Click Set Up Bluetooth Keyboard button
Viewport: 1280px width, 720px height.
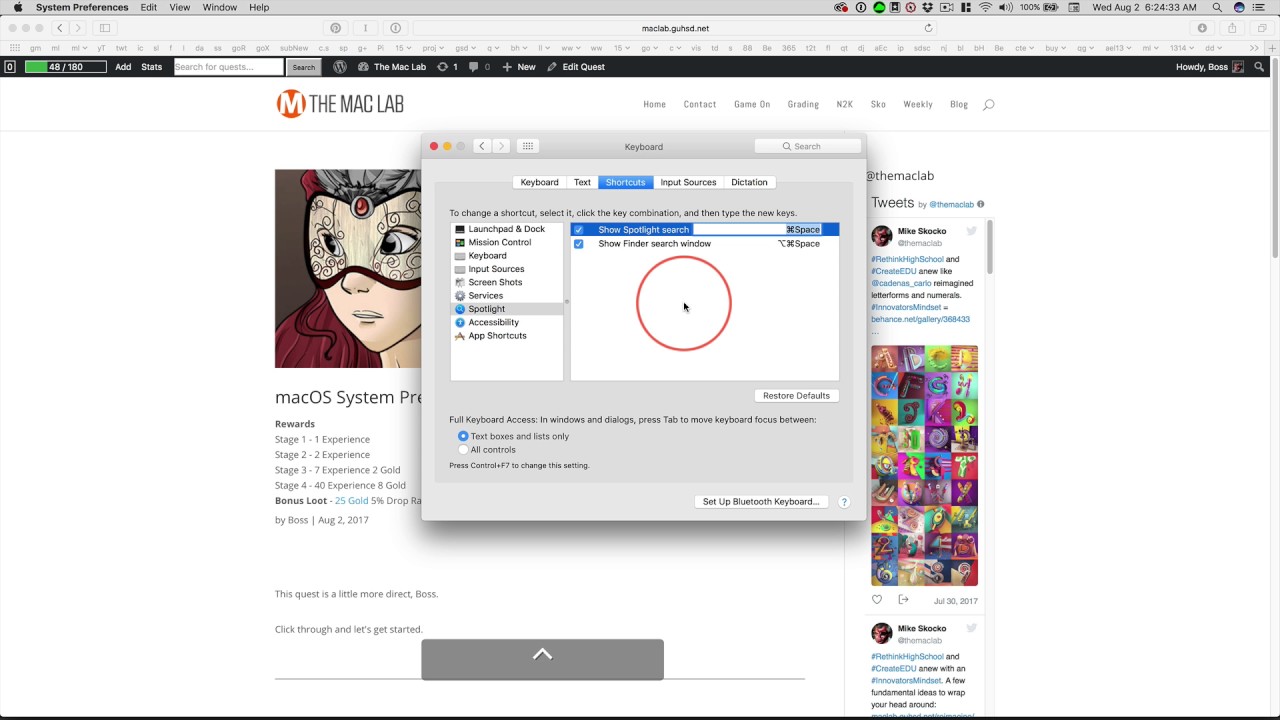(x=761, y=502)
